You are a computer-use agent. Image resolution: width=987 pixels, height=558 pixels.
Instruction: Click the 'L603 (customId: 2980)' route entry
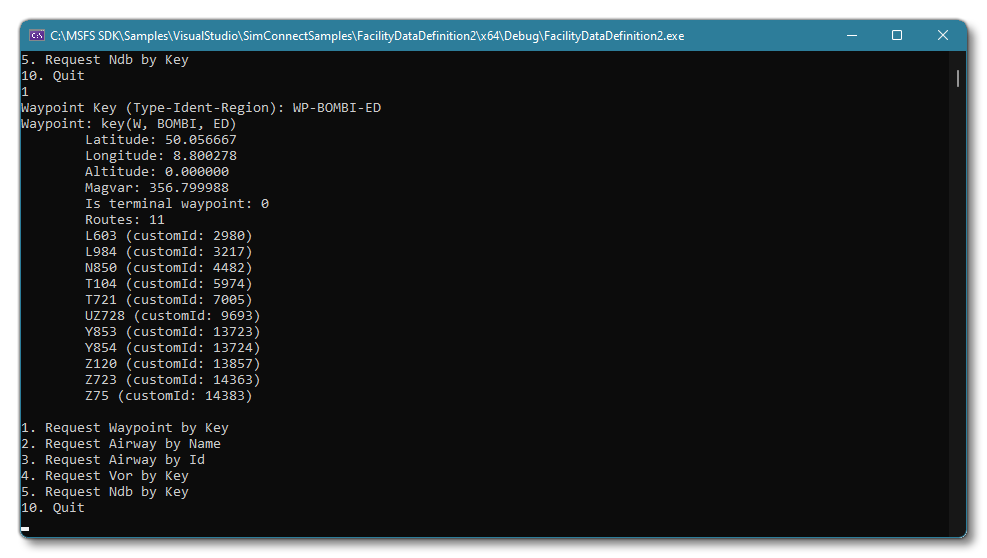(x=169, y=236)
